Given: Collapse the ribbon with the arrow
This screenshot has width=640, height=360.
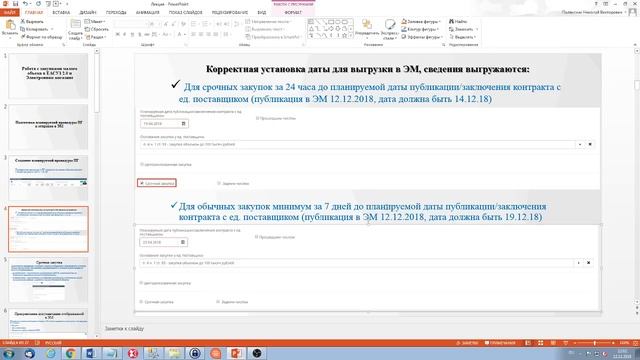Looking at the screenshot, I should tap(635, 45).
